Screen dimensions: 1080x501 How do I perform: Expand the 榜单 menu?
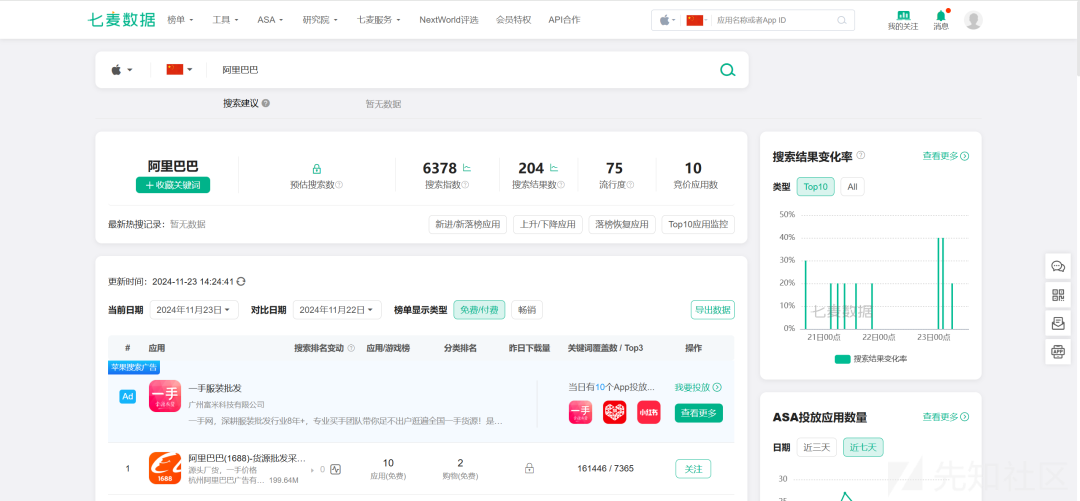tap(180, 20)
